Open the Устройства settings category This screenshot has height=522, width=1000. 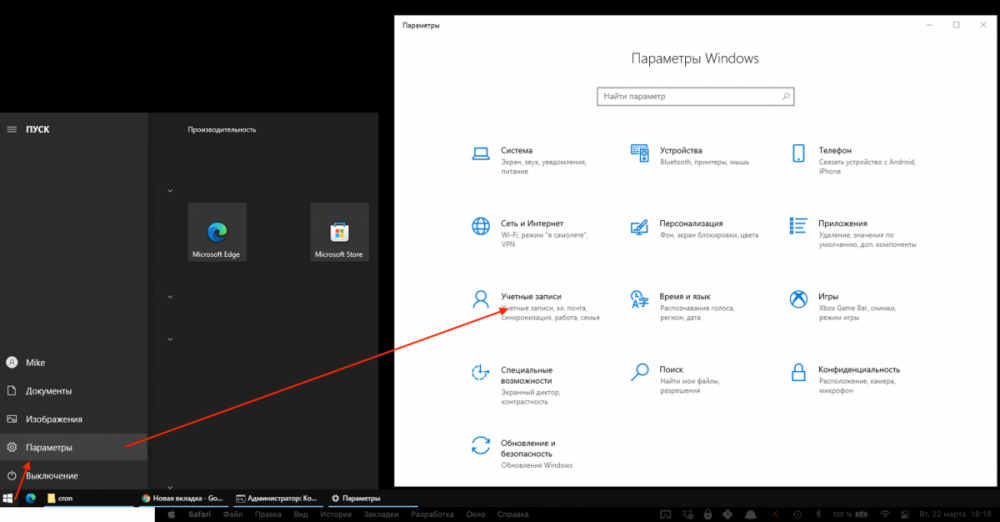click(680, 151)
